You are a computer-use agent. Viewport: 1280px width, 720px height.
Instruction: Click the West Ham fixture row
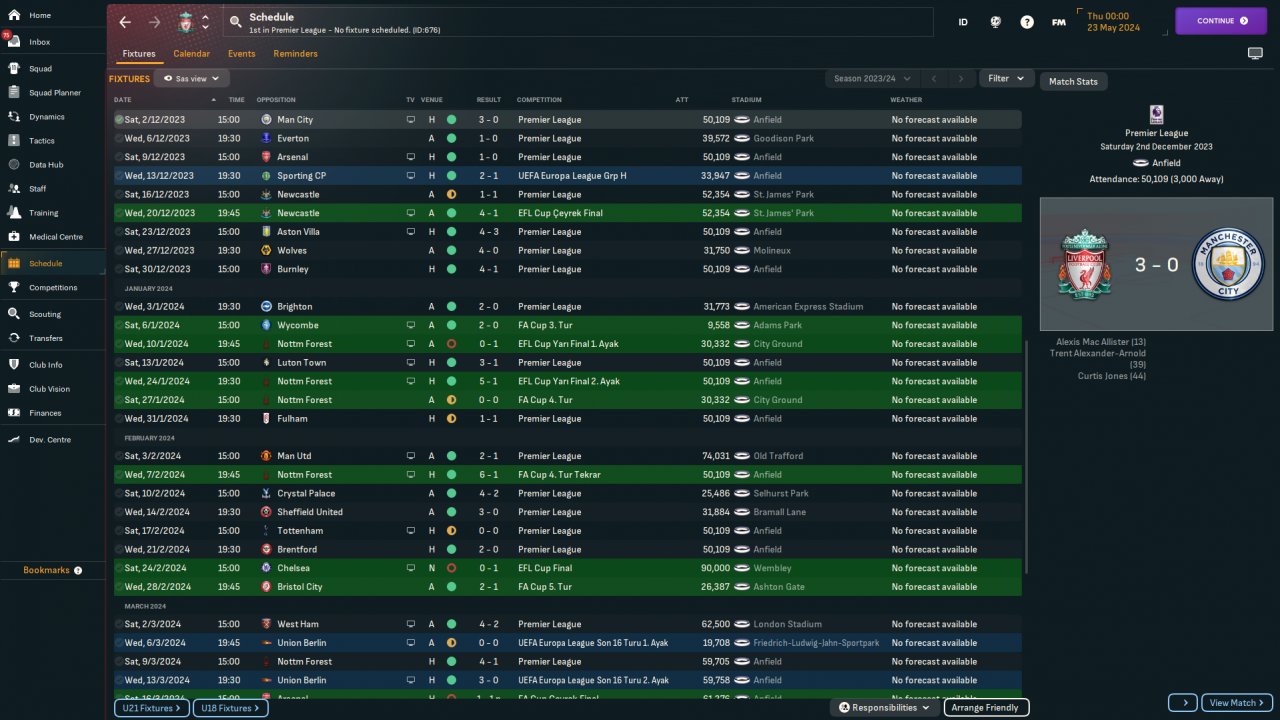pos(567,624)
